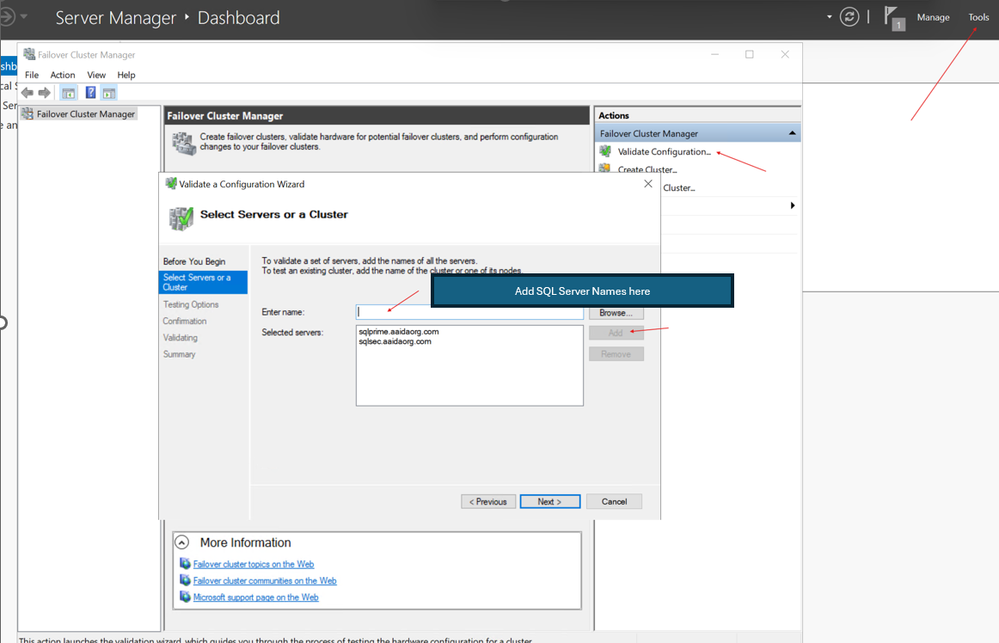
Task: Select the Select Servers or a Cluster step
Action: [x=203, y=282]
